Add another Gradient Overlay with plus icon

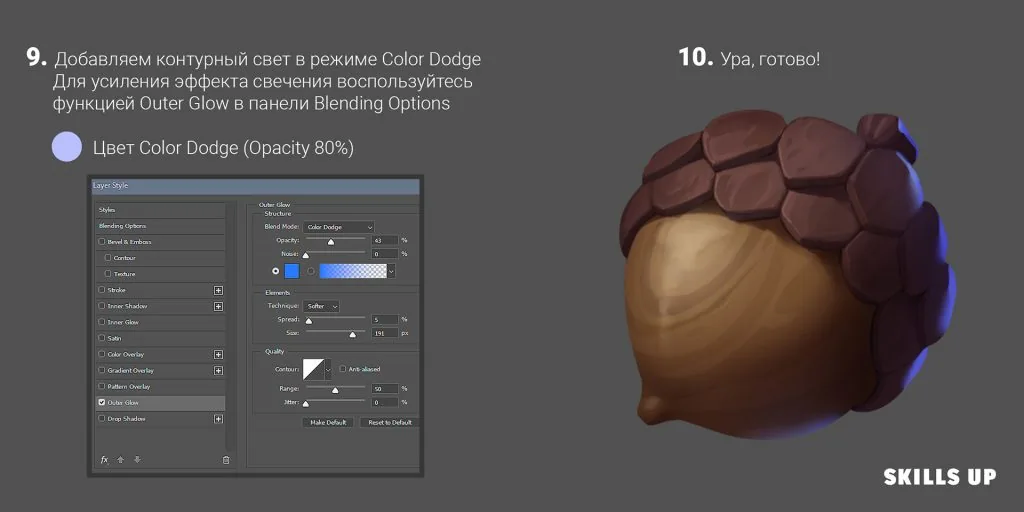pyautogui.click(x=219, y=370)
